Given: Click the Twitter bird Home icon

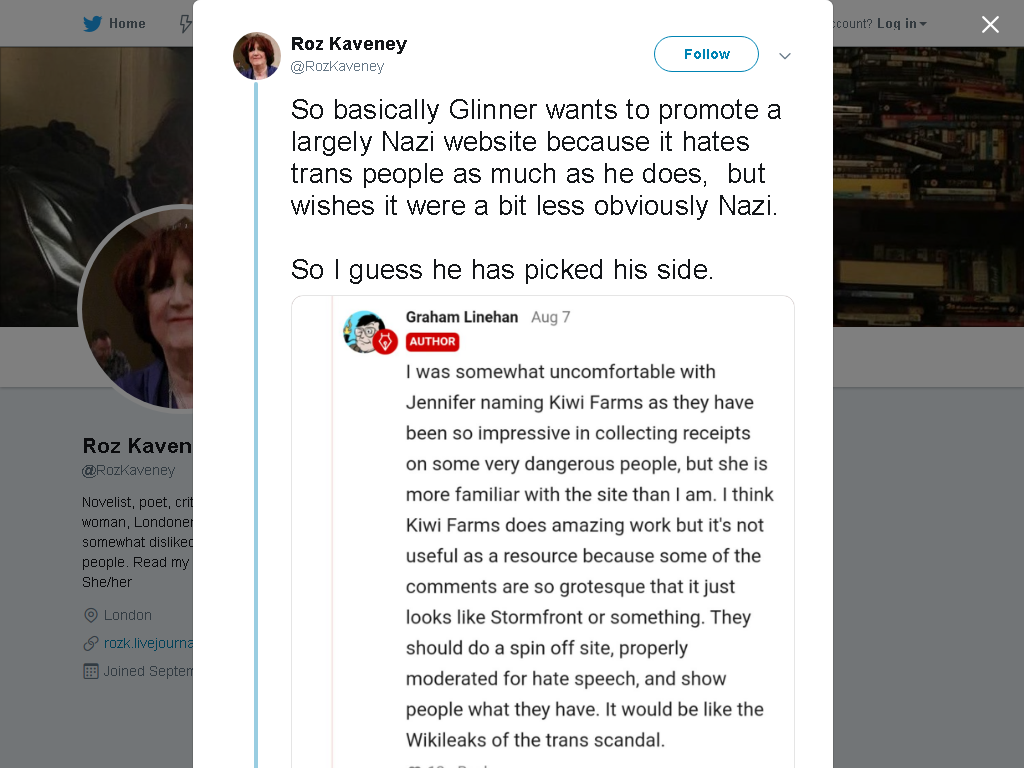Looking at the screenshot, I should 92,24.
